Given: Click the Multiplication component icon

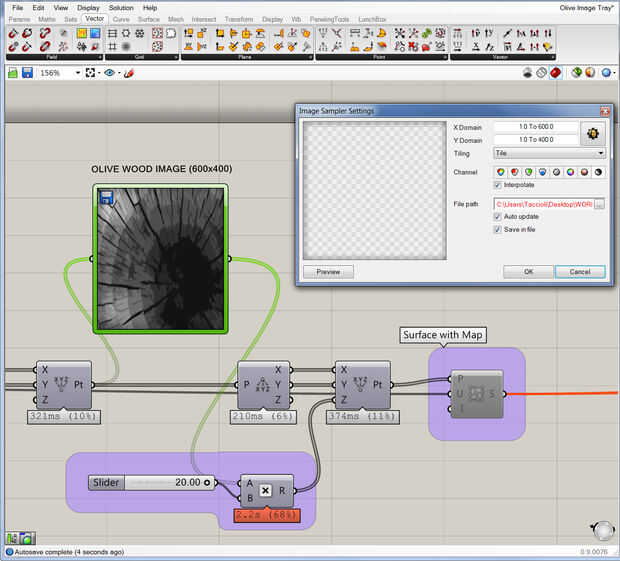Looking at the screenshot, I should coord(265,490).
